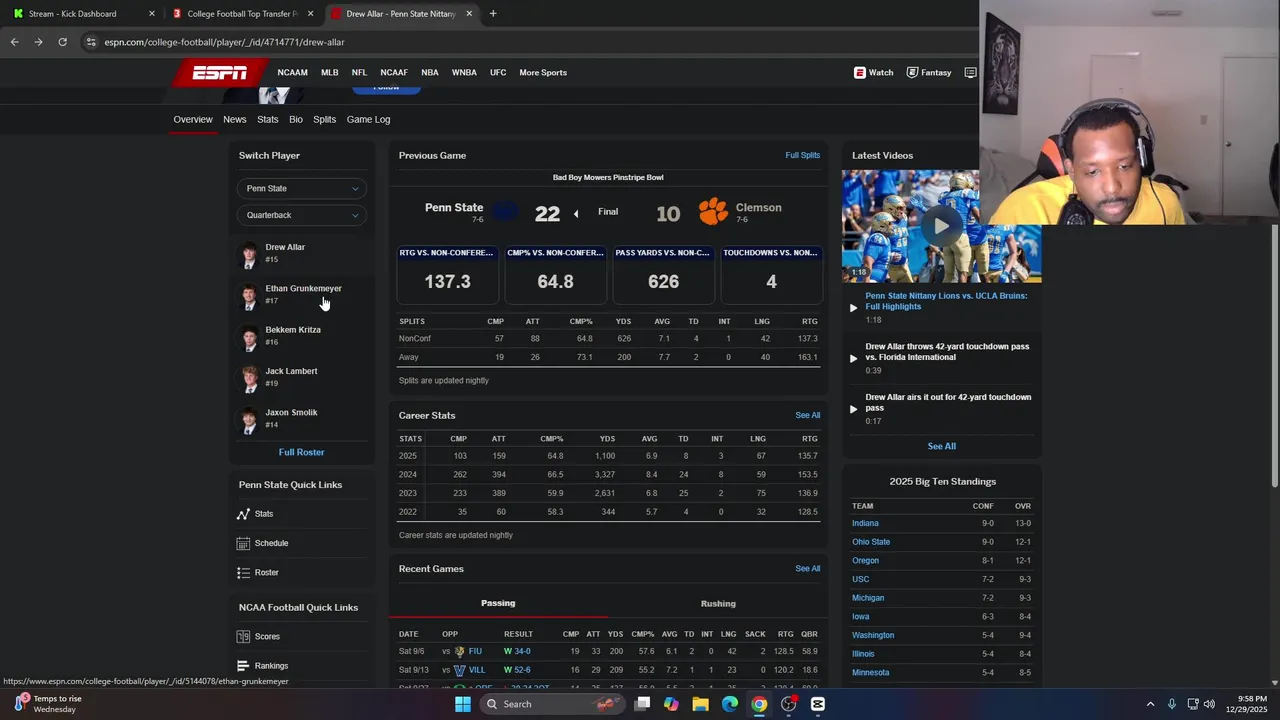Switch to the News tab

234,119
